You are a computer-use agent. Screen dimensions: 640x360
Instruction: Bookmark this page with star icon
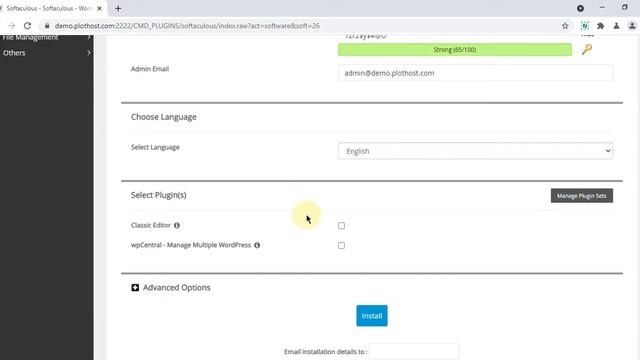pos(565,26)
